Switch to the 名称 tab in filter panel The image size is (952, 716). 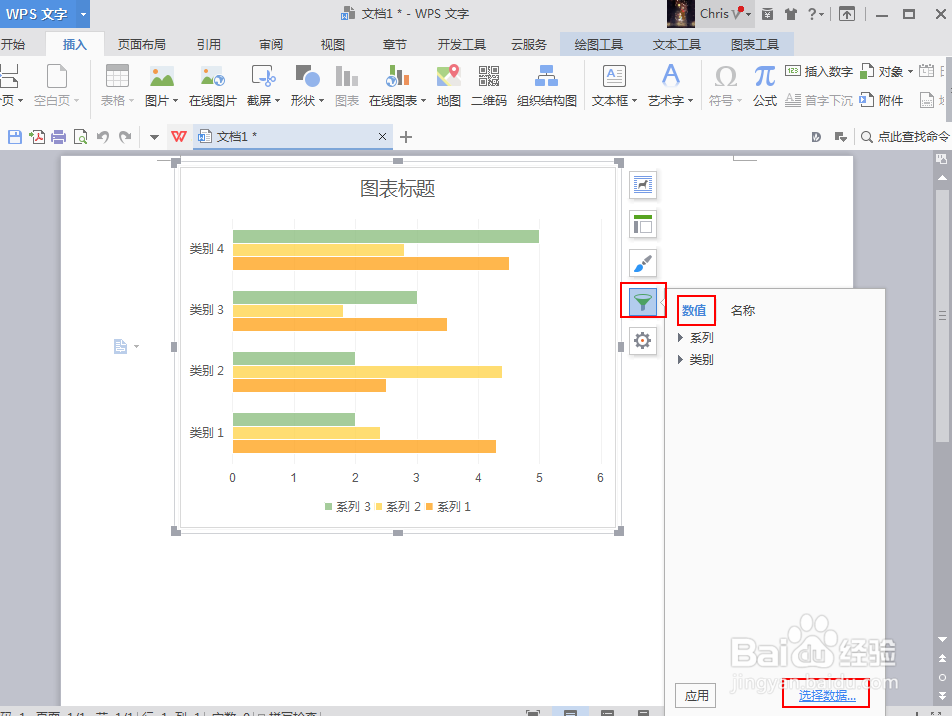(742, 310)
